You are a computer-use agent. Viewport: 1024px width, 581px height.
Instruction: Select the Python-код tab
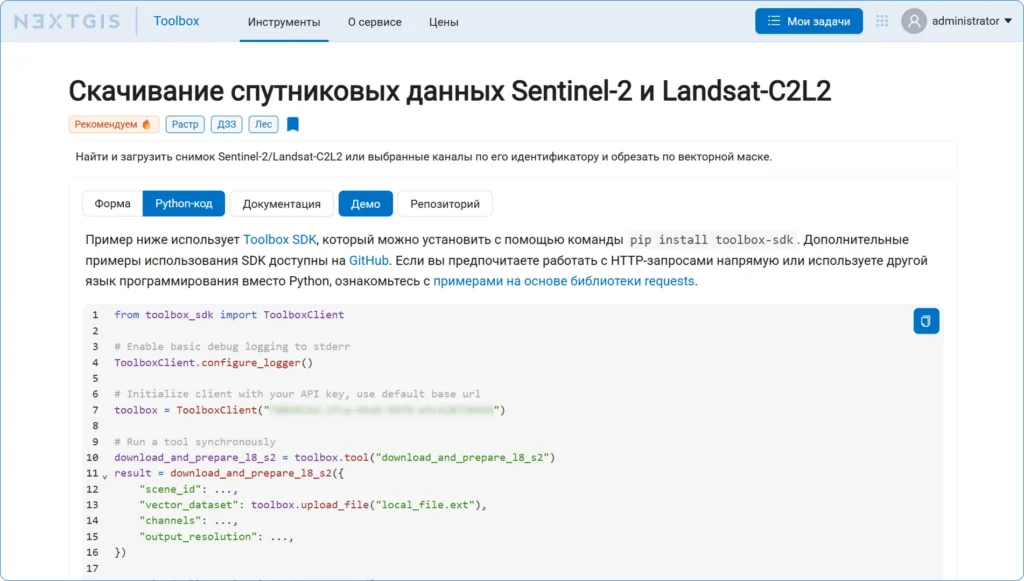[184, 204]
